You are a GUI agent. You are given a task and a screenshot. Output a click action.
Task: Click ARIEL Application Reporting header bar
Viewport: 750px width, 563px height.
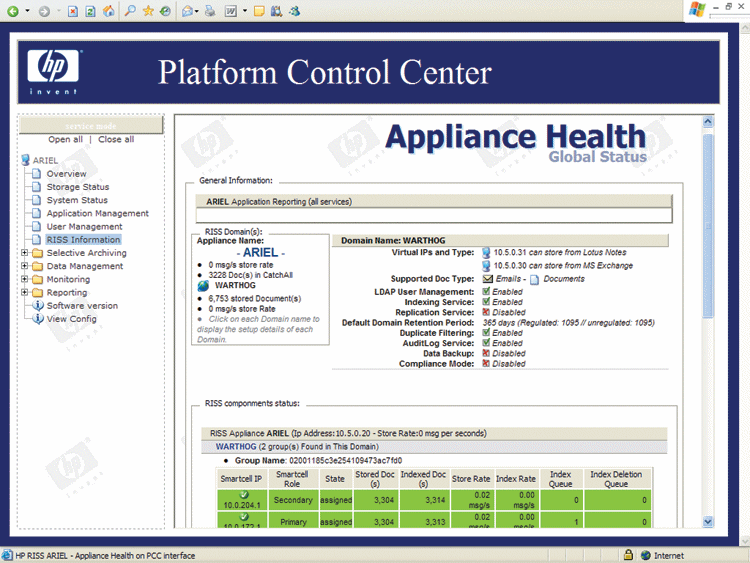pyautogui.click(x=434, y=201)
